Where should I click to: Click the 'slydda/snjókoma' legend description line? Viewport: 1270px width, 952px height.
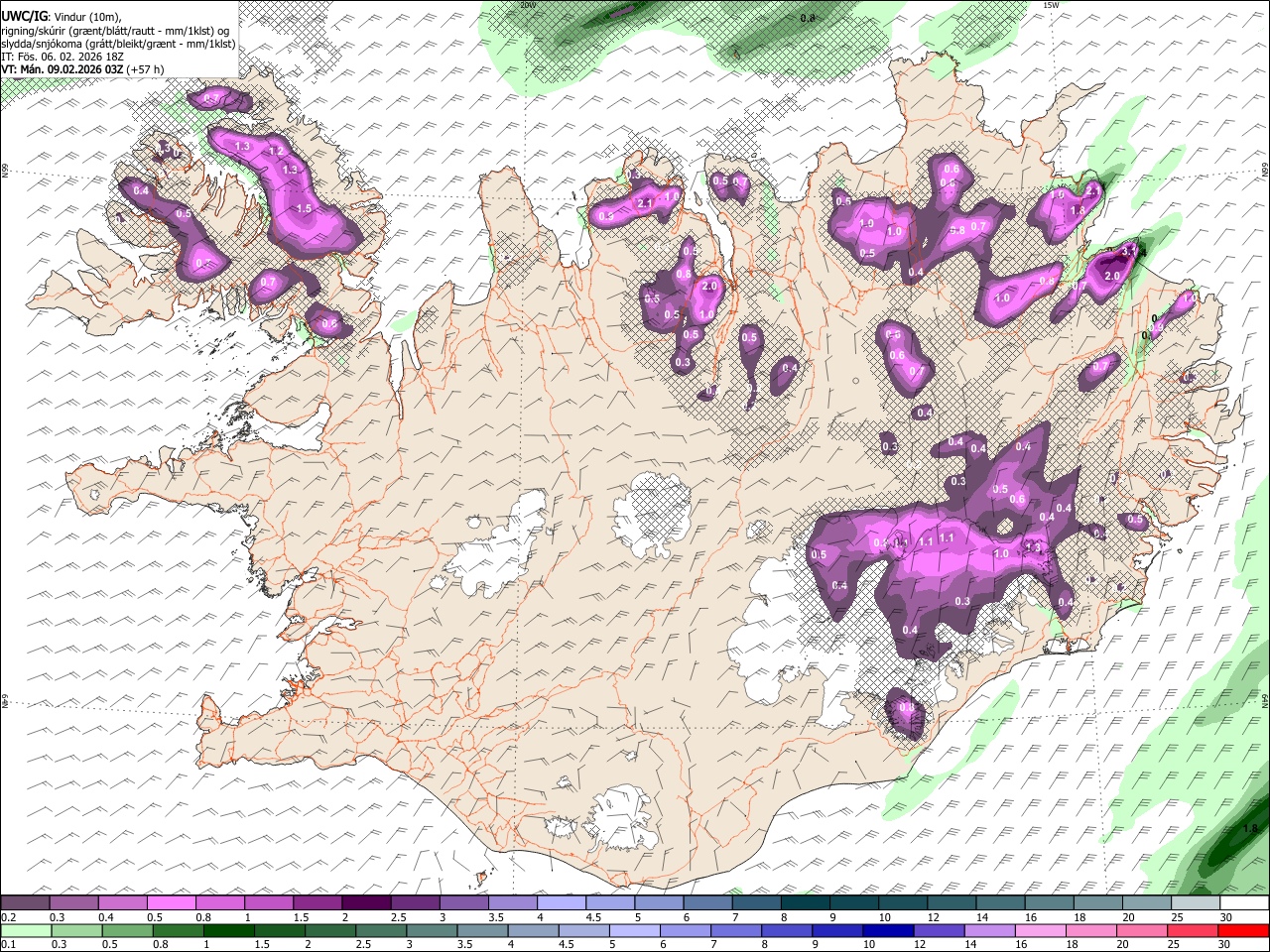click(118, 43)
